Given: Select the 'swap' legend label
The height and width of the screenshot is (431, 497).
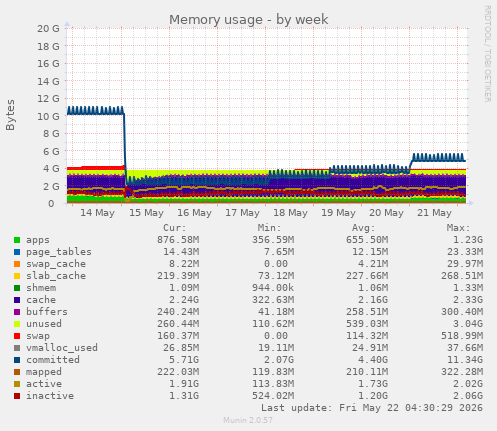Looking at the screenshot, I should (x=38, y=336).
